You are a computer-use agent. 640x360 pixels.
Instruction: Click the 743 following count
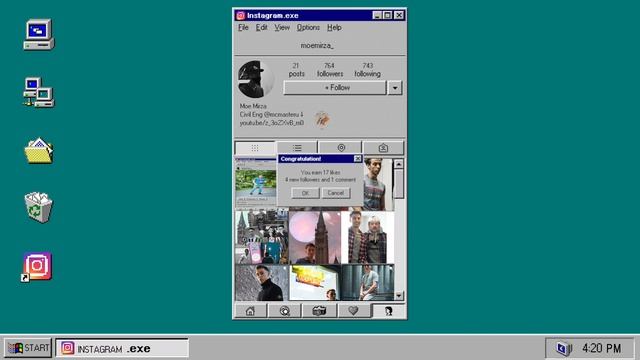(367, 70)
